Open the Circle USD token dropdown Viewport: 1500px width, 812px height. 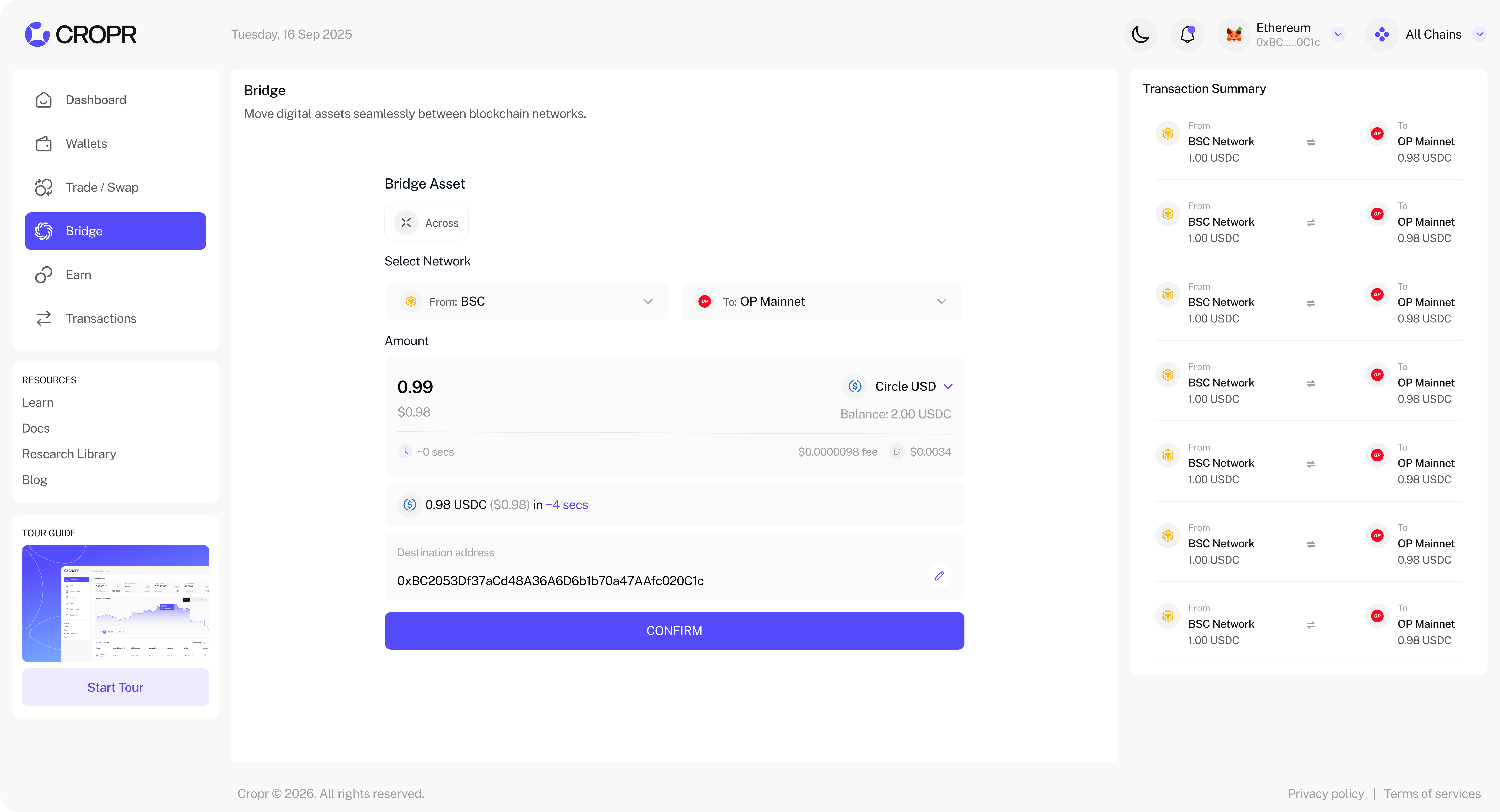898,386
